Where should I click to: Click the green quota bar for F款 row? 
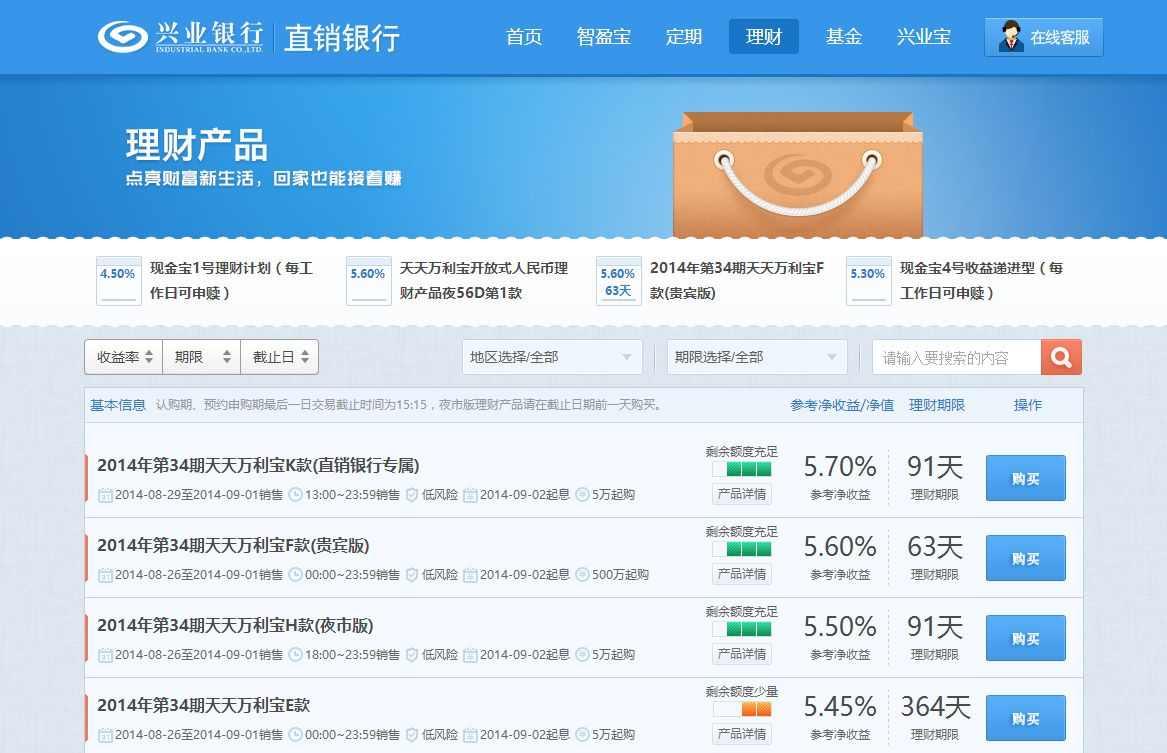[741, 549]
